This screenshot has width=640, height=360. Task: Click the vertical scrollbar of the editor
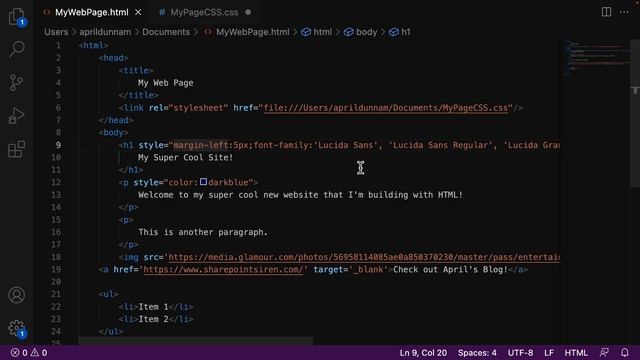(x=635, y=113)
